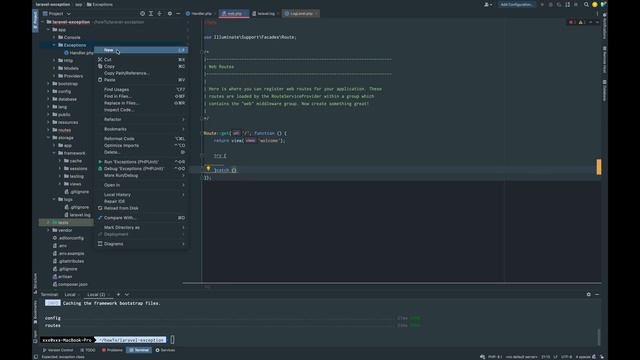The image size is (640, 360).
Task: Open Version Control tool window
Action: (58, 350)
